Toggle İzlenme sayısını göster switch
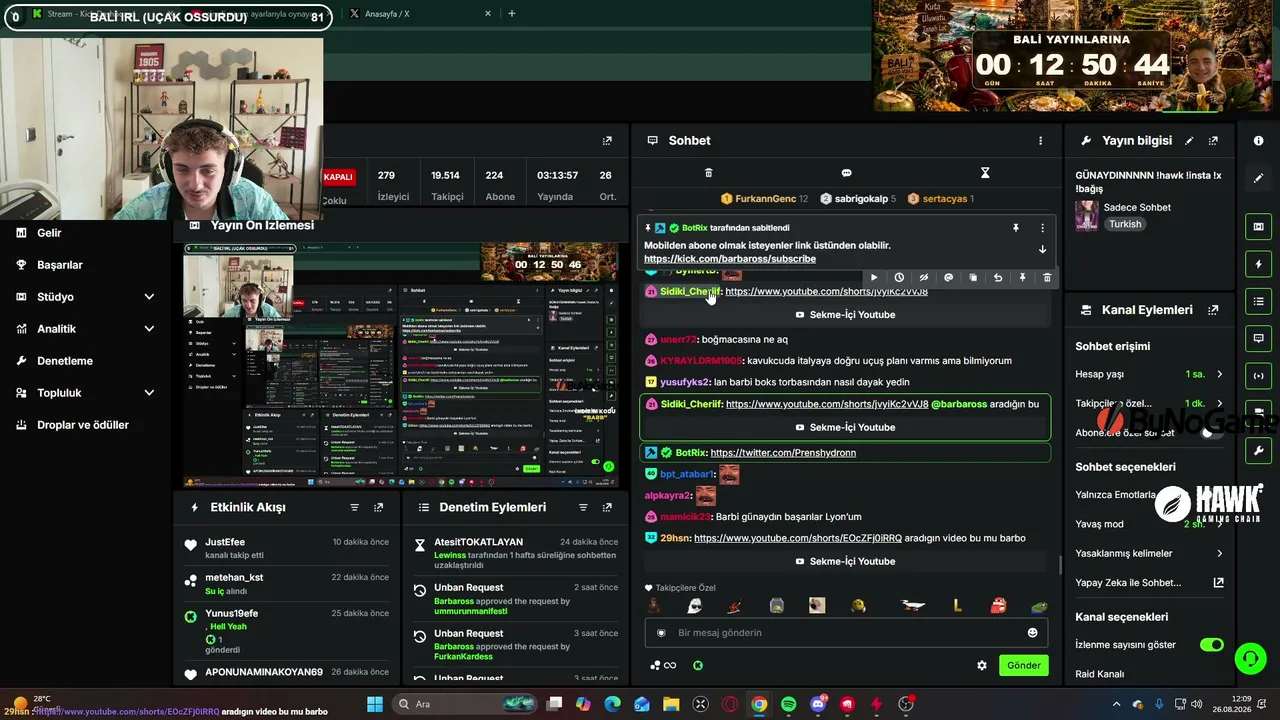Screen dimensions: 1280x720 [x=1212, y=645]
